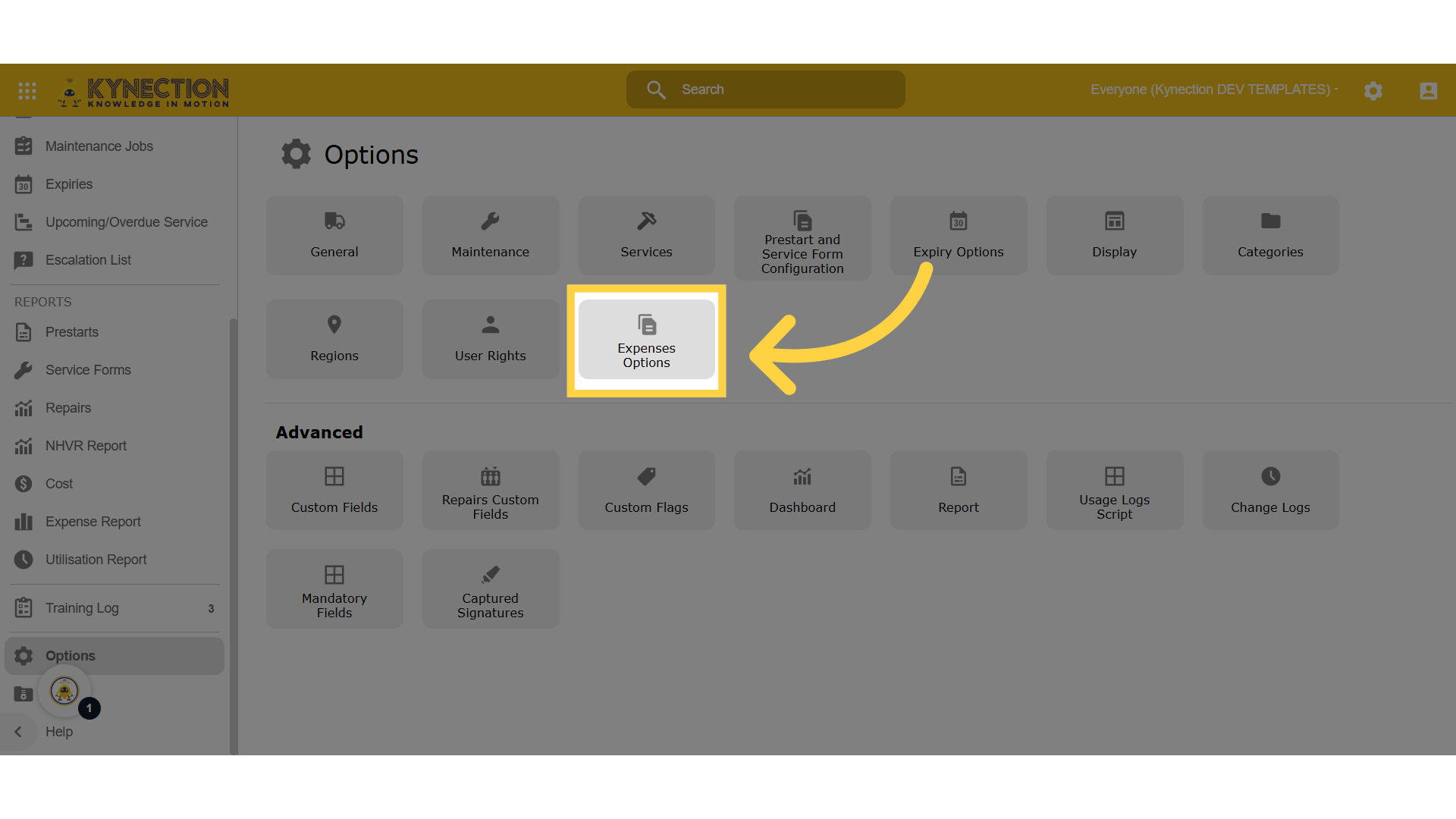Collapse the sidebar with the chevron
Image resolution: width=1456 pixels, height=819 pixels.
pyautogui.click(x=18, y=732)
